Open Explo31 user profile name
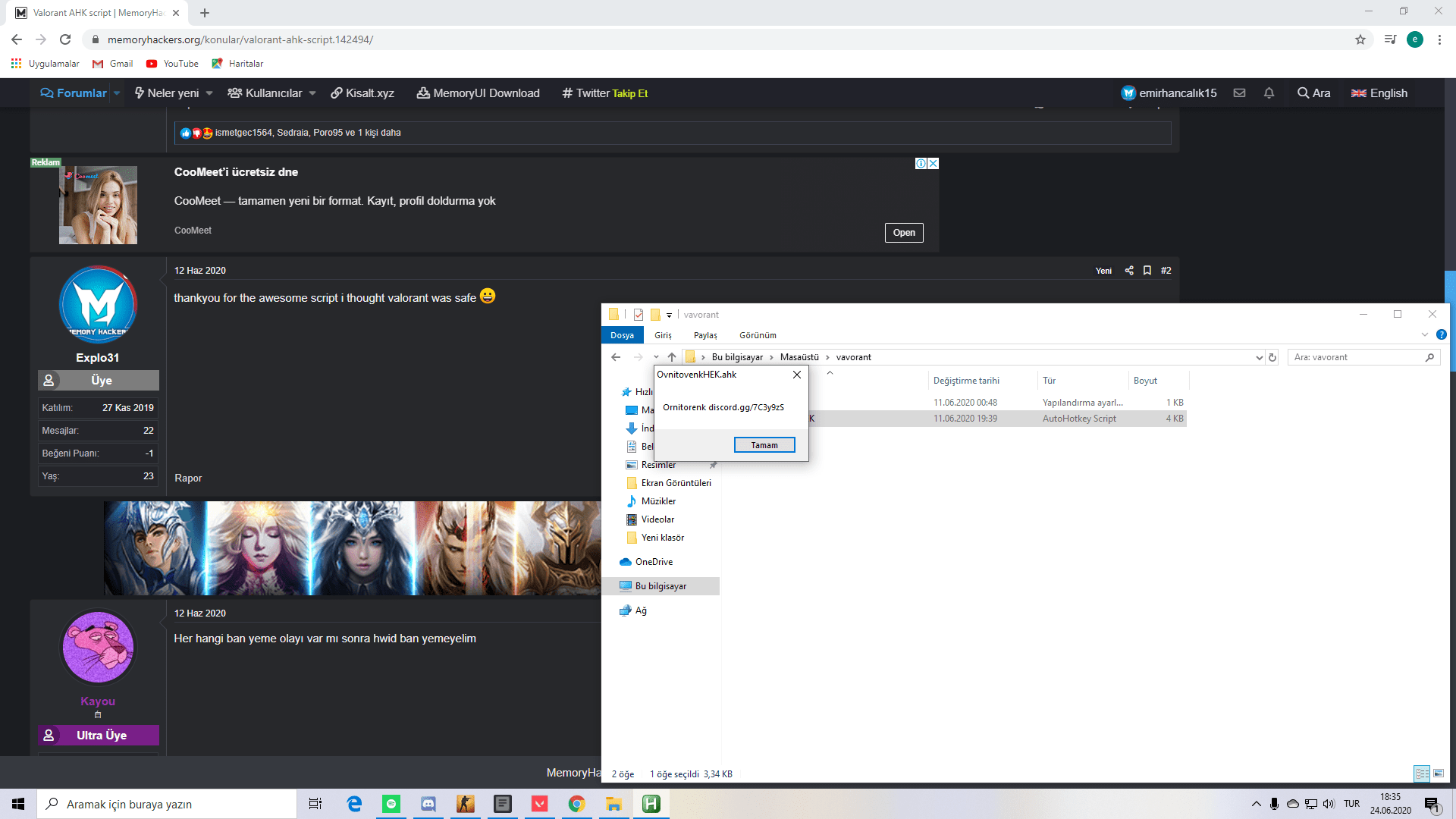1456x819 pixels. [x=98, y=358]
